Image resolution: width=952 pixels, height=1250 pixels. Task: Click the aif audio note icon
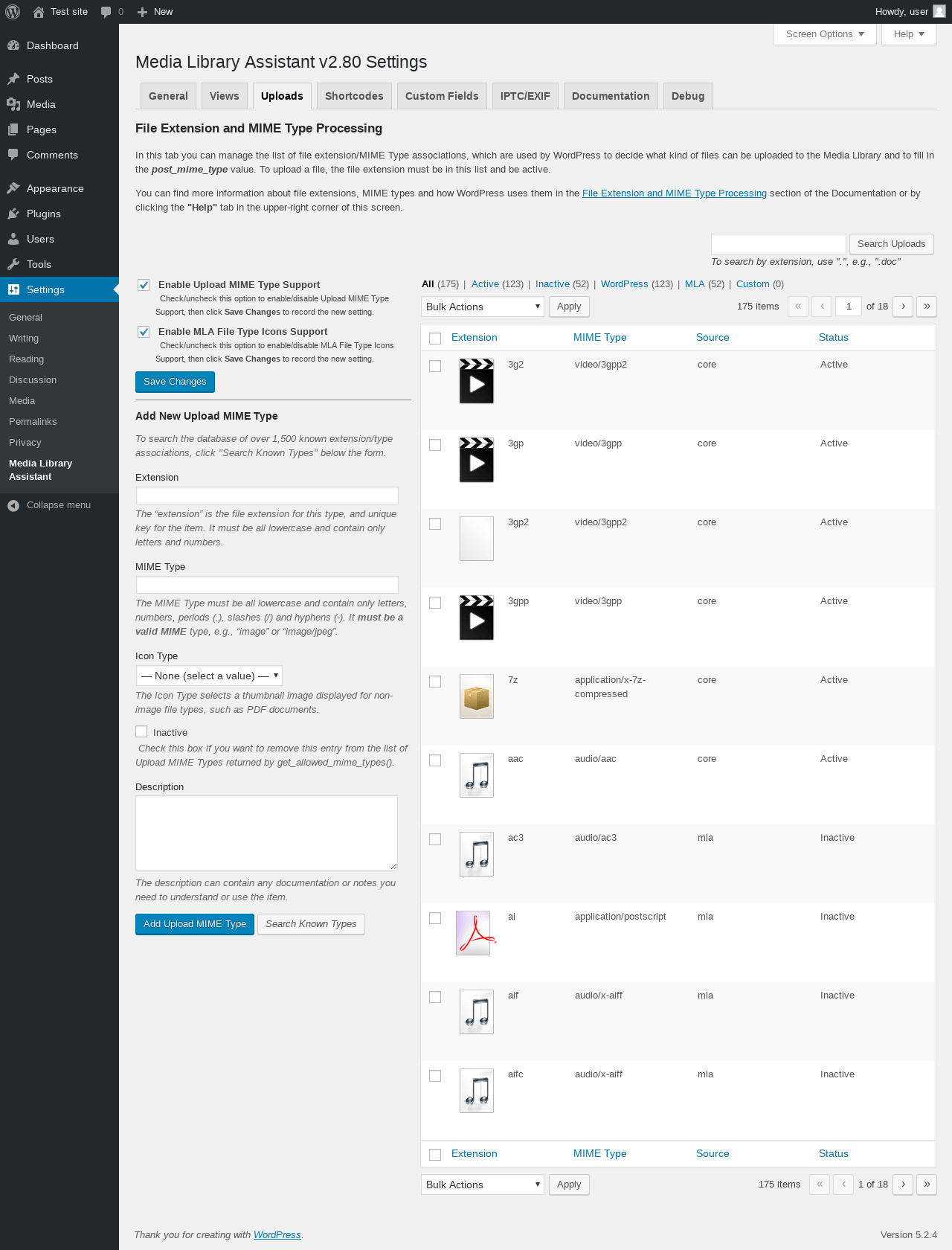(x=477, y=1012)
